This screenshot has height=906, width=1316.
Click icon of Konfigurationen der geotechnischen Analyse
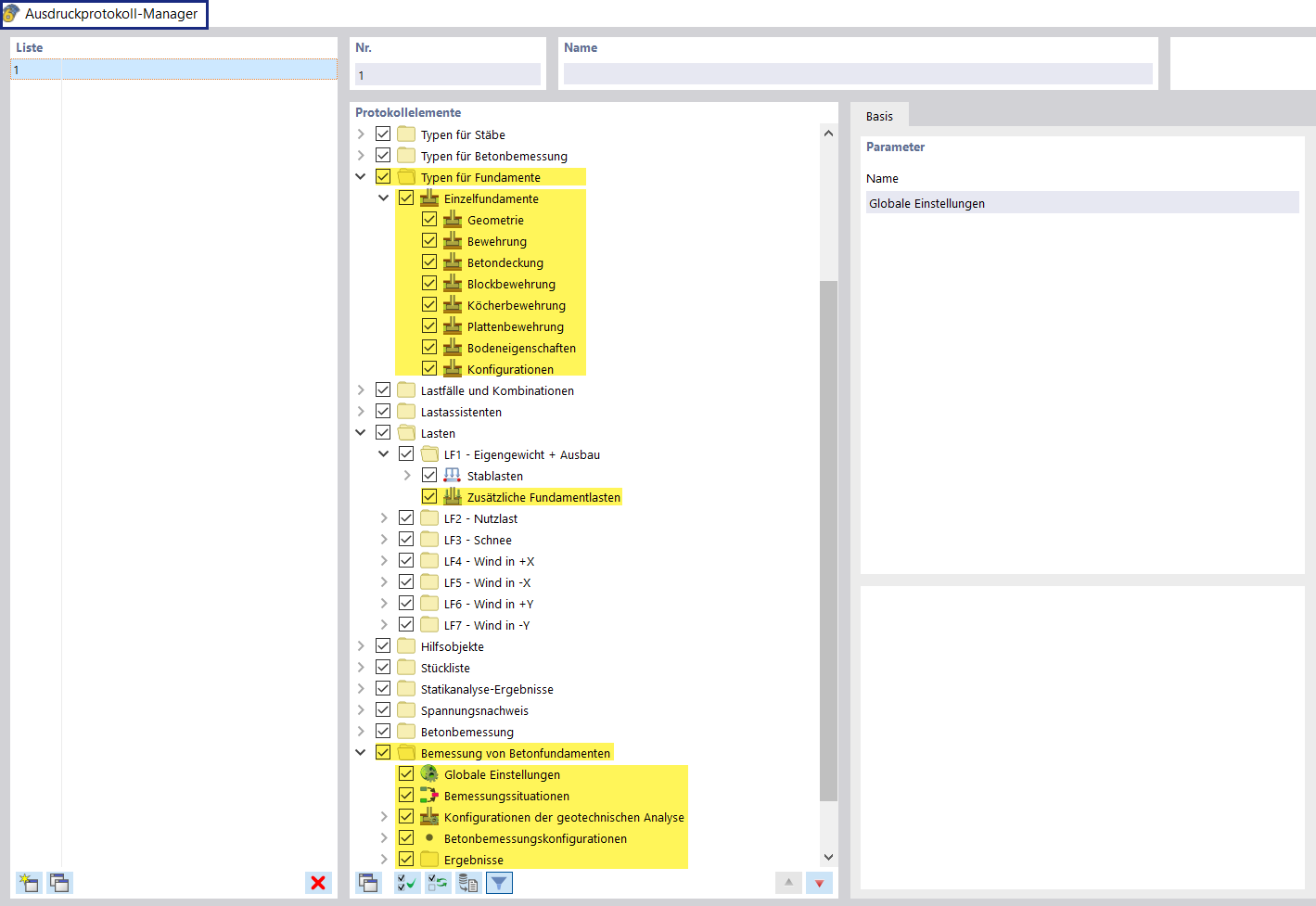point(429,816)
